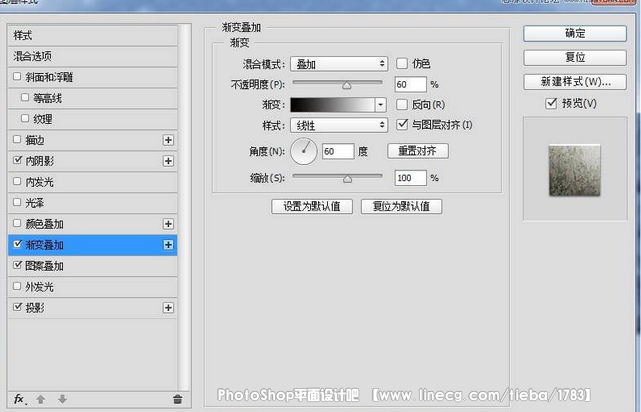Enable the 颜色叠加 checkbox
Viewport: 641px width, 412px height.
pyautogui.click(x=17, y=223)
